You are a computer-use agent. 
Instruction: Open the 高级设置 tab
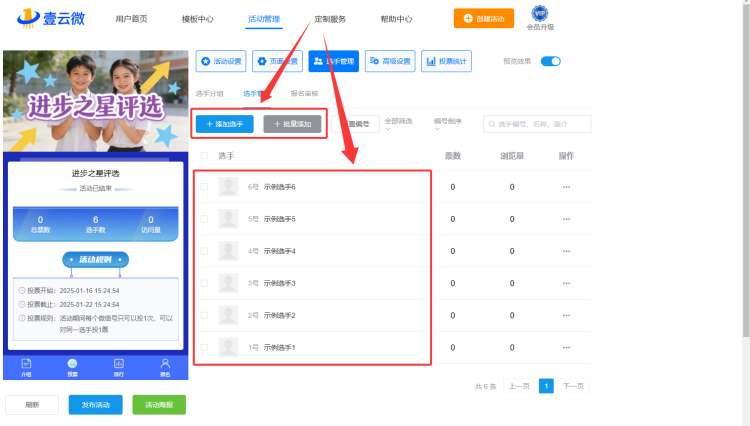[390, 61]
